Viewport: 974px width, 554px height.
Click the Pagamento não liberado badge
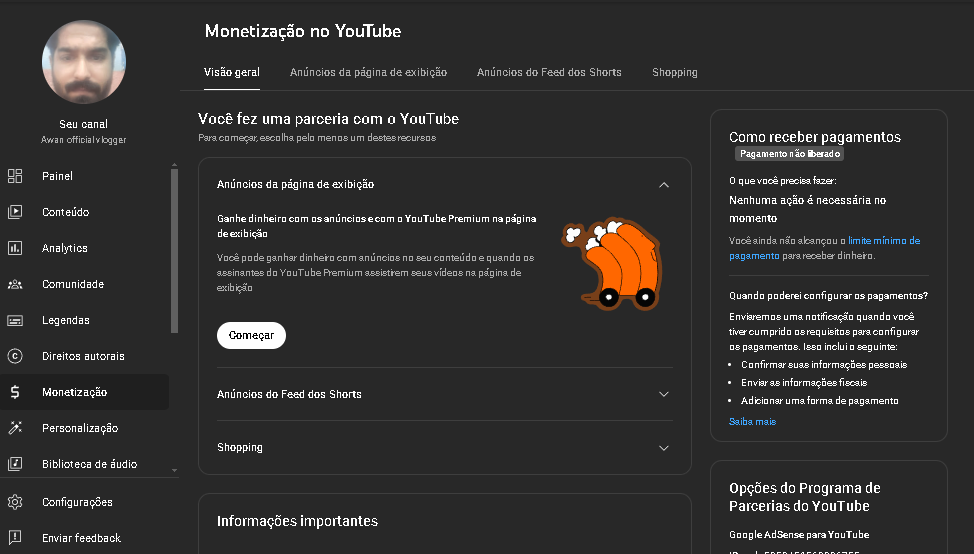[x=790, y=153]
